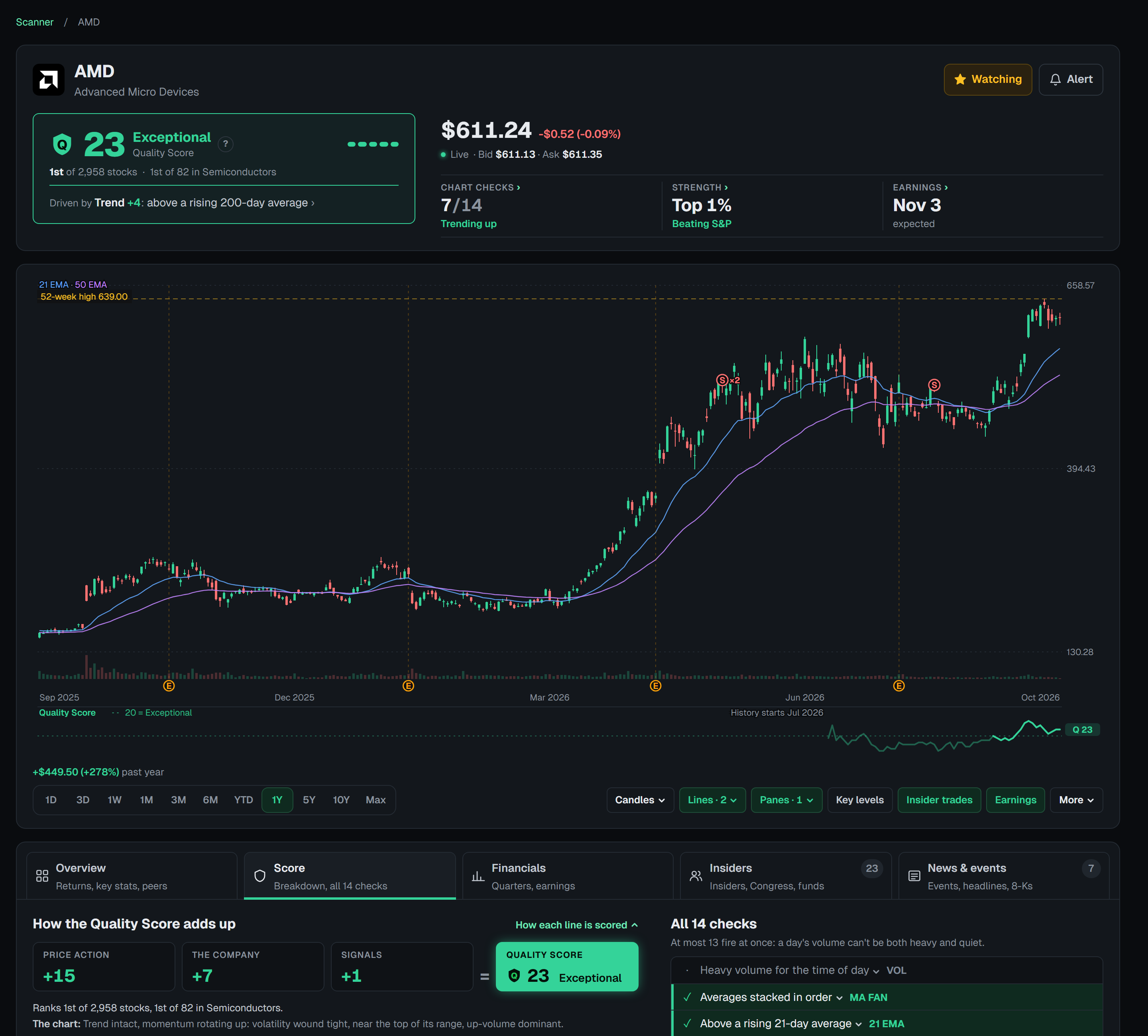Open the Financials tab

click(567, 876)
